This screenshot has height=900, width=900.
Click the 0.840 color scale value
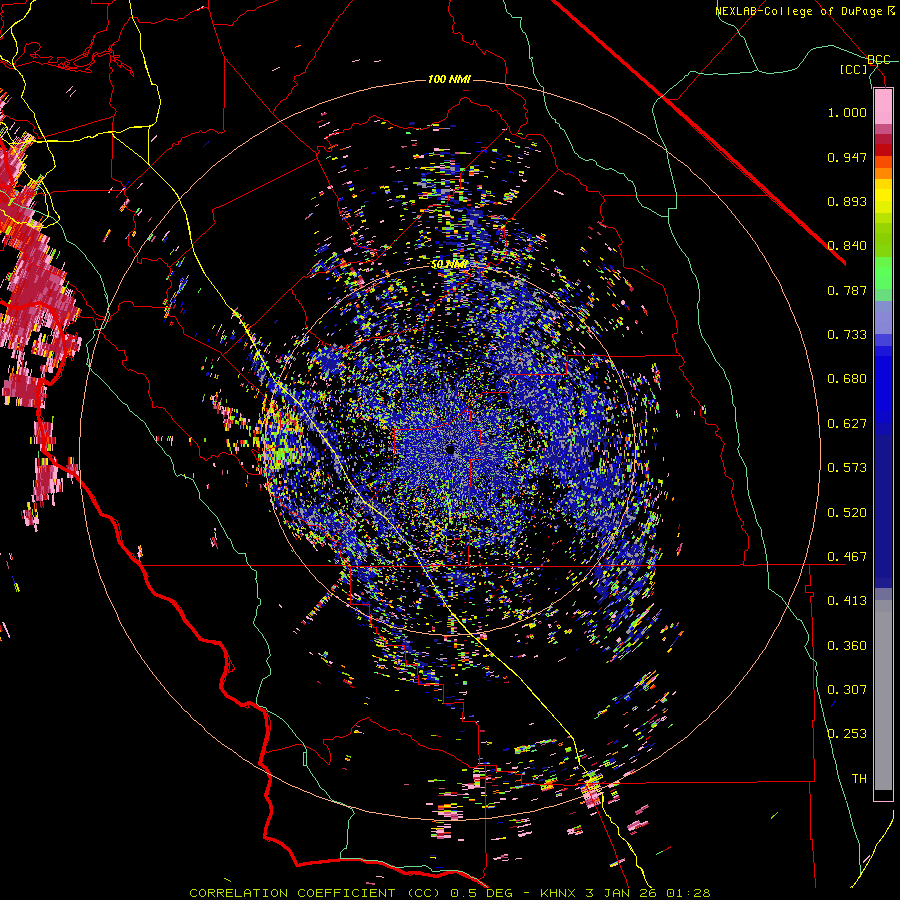847,246
